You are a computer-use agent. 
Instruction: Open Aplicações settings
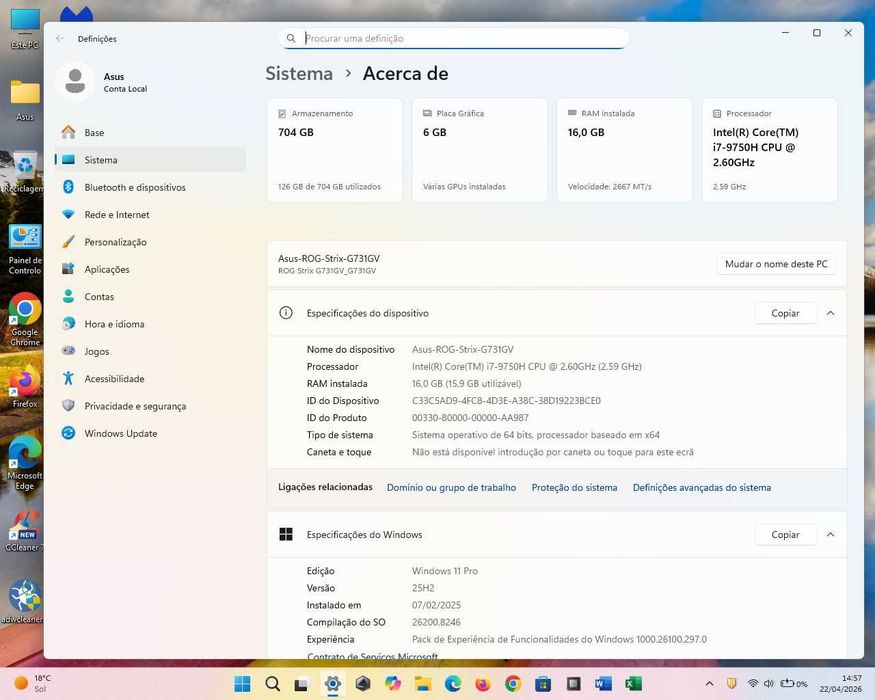point(151,270)
